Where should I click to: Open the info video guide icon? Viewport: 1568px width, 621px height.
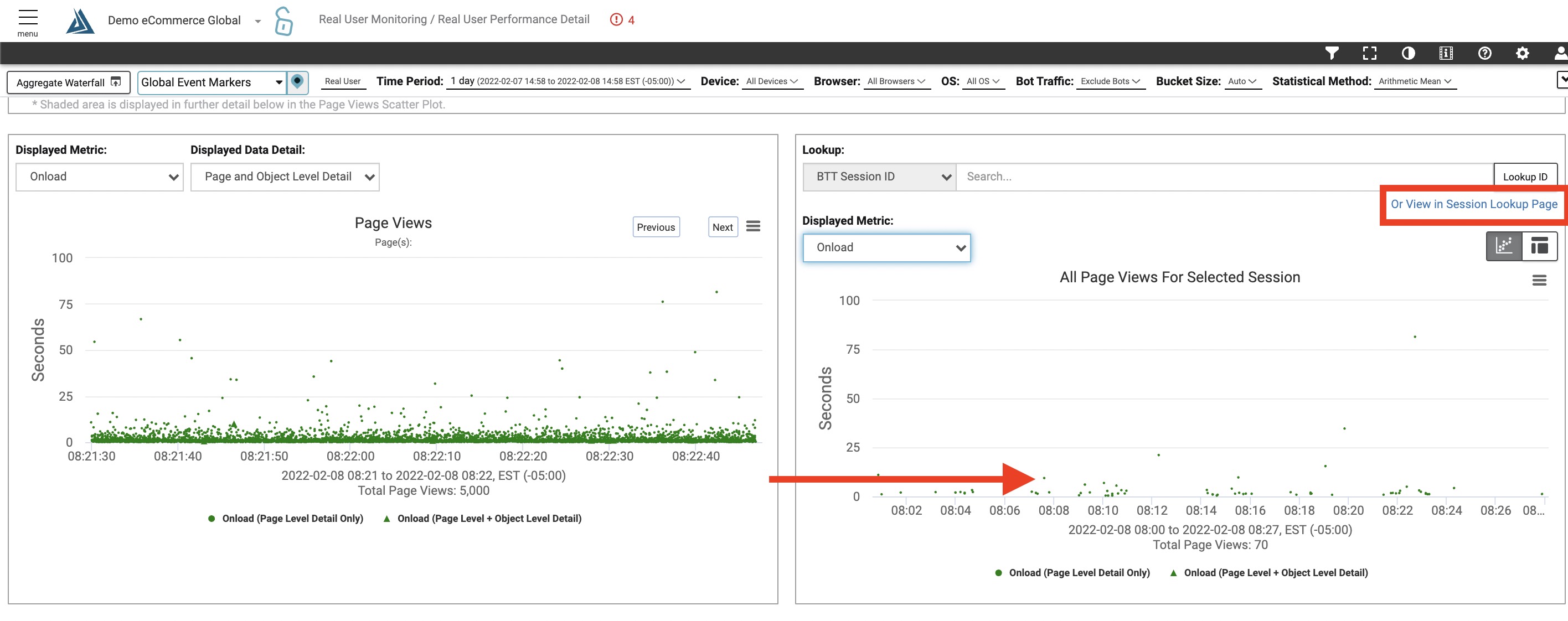pos(1446,54)
